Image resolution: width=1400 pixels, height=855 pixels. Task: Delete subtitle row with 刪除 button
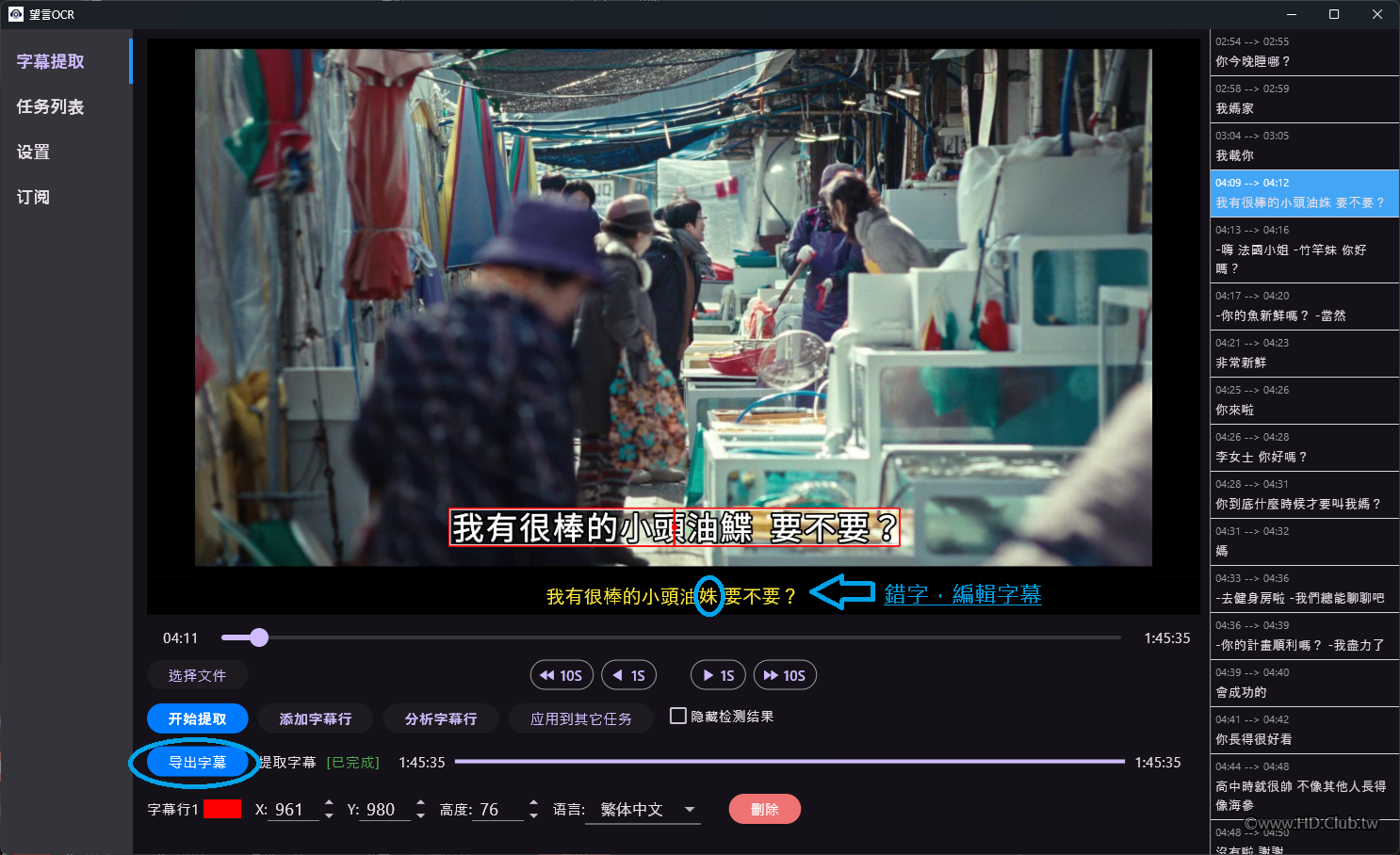765,809
